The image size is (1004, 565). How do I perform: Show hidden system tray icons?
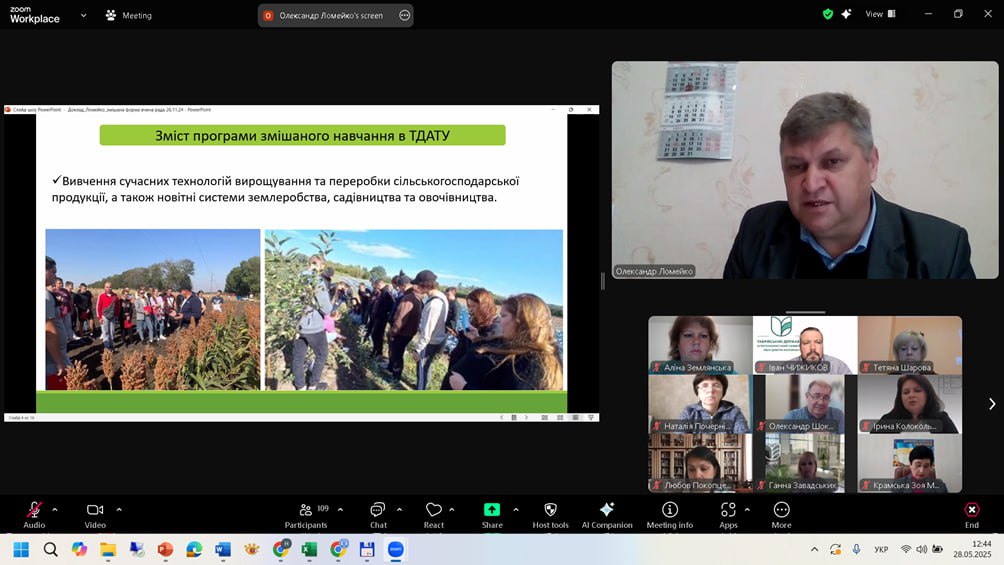pyautogui.click(x=814, y=549)
